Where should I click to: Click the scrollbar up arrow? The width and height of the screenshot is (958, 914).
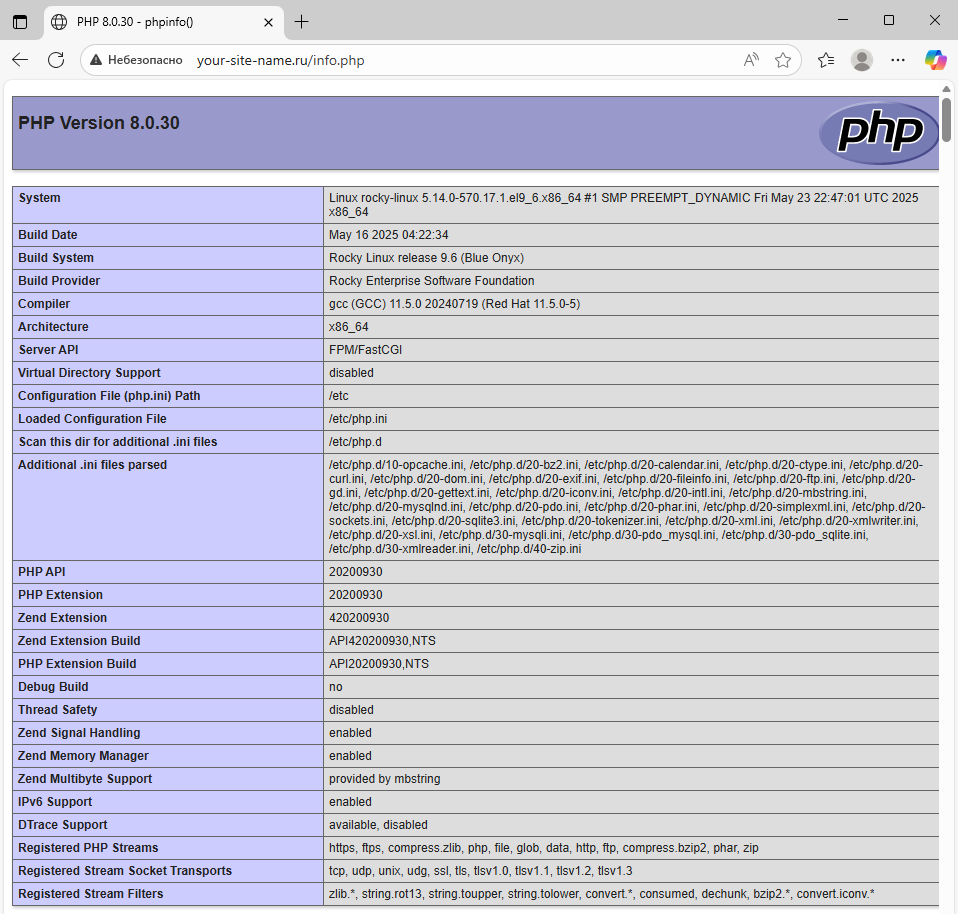click(x=946, y=89)
